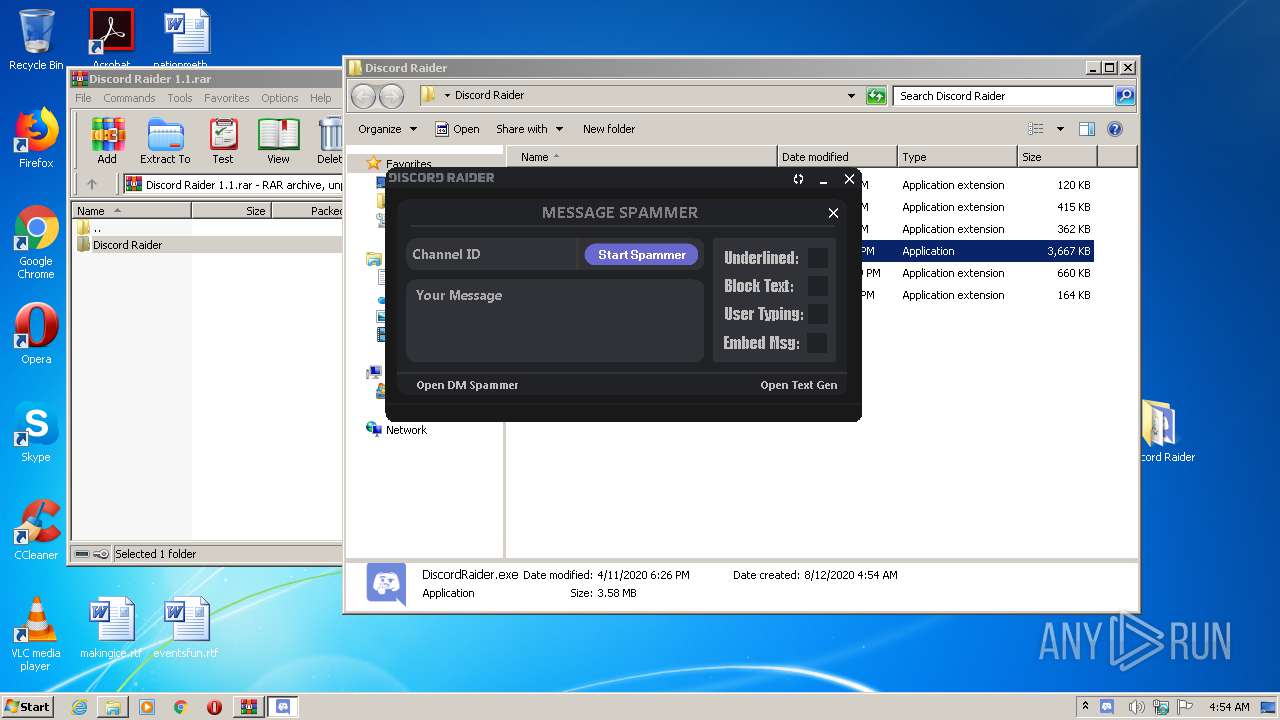This screenshot has height=720, width=1280.
Task: Select Discord Raider folder in WinRAR list
Action: (127, 245)
